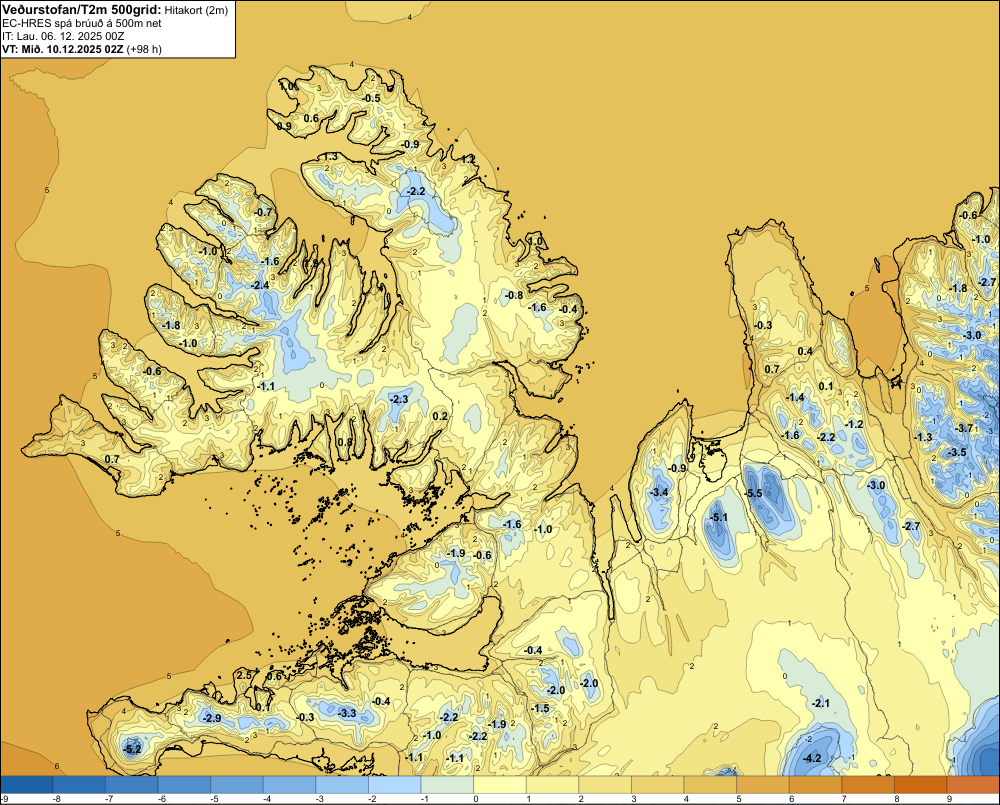Click the -0.7 temperature label
Viewport: 1000px width, 805px height.
tap(263, 212)
